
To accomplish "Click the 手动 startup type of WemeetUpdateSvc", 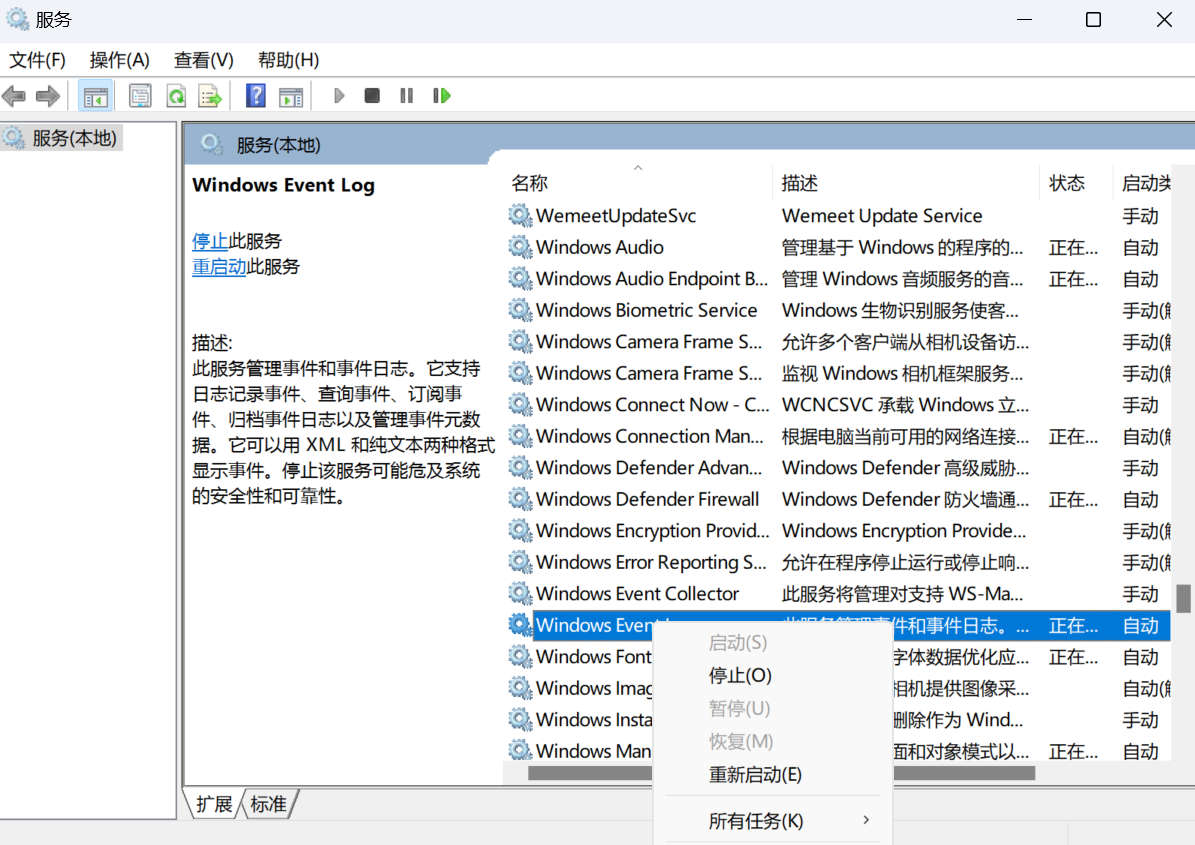I will [1140, 216].
